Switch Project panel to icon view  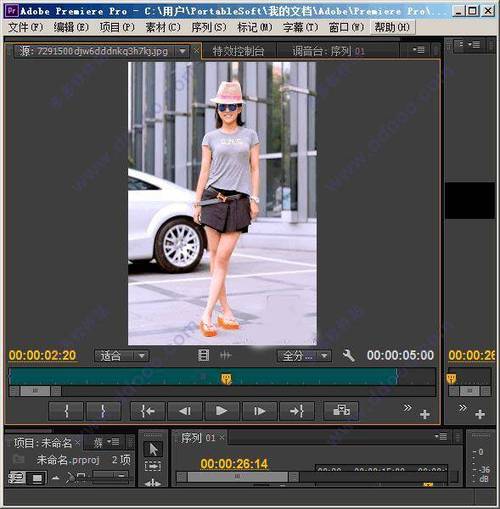click(37, 478)
